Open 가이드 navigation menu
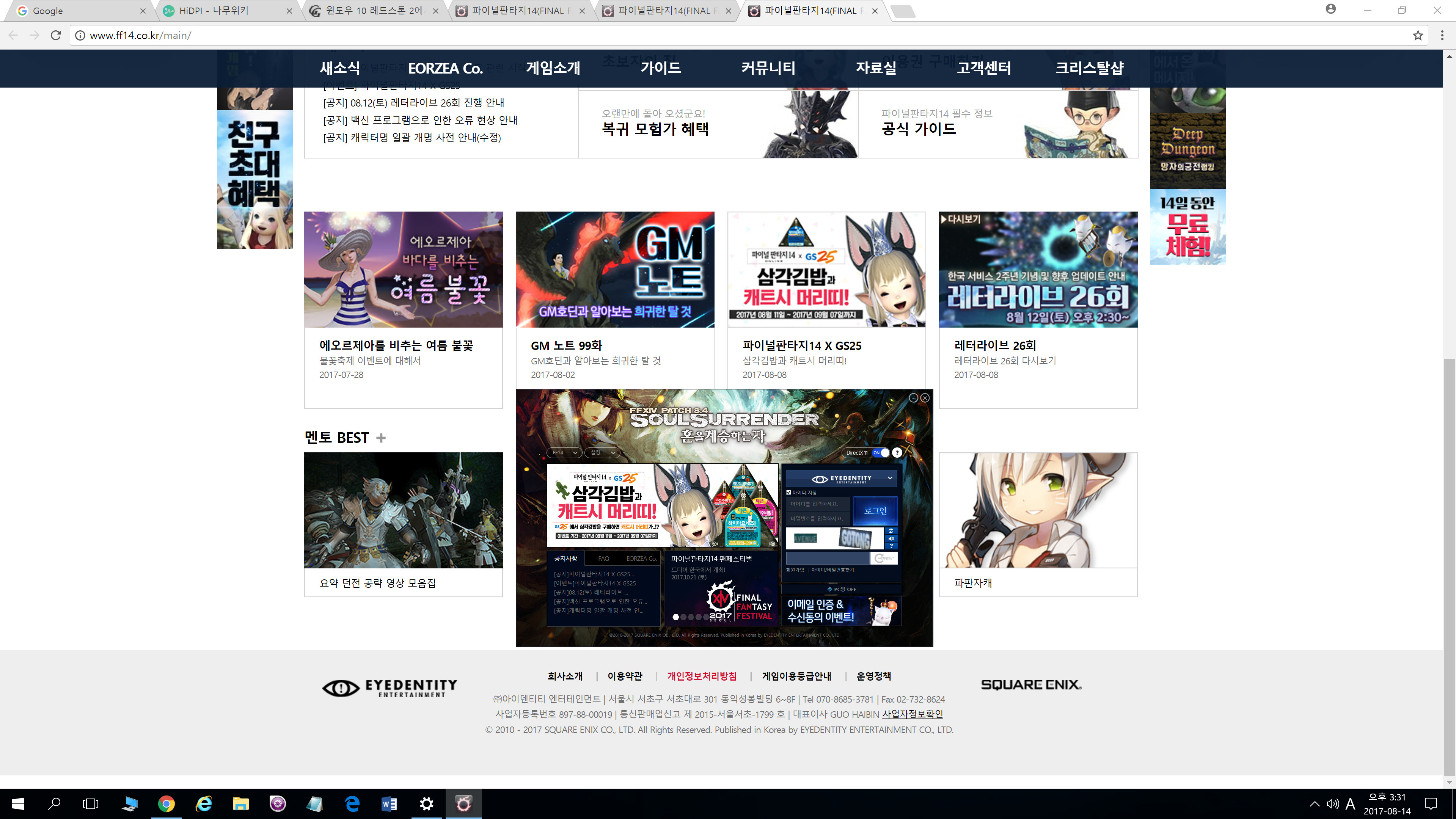Screen dimensions: 1456x819 661,68
